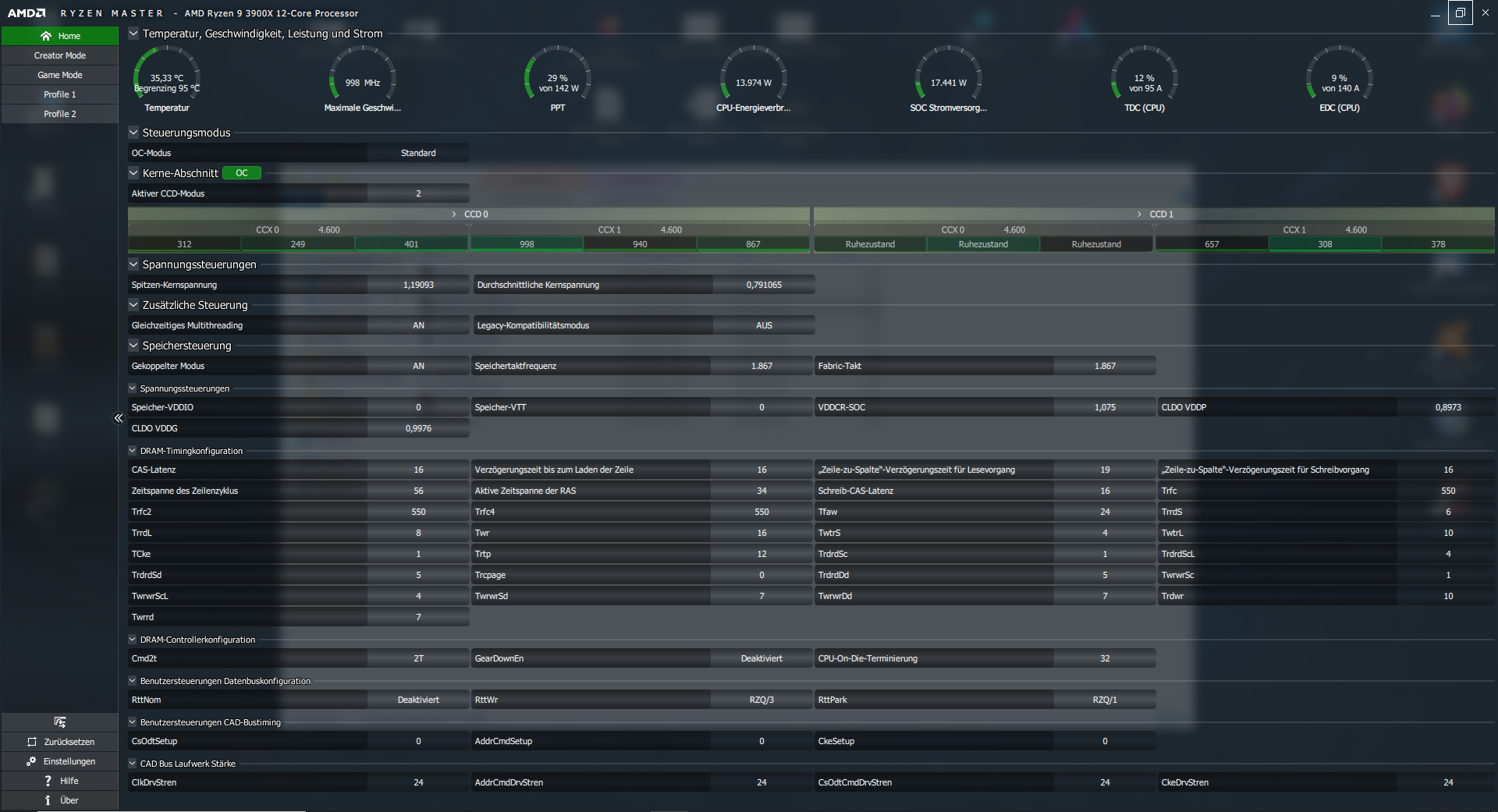Click RttNom value Deaktiviert

[418, 700]
